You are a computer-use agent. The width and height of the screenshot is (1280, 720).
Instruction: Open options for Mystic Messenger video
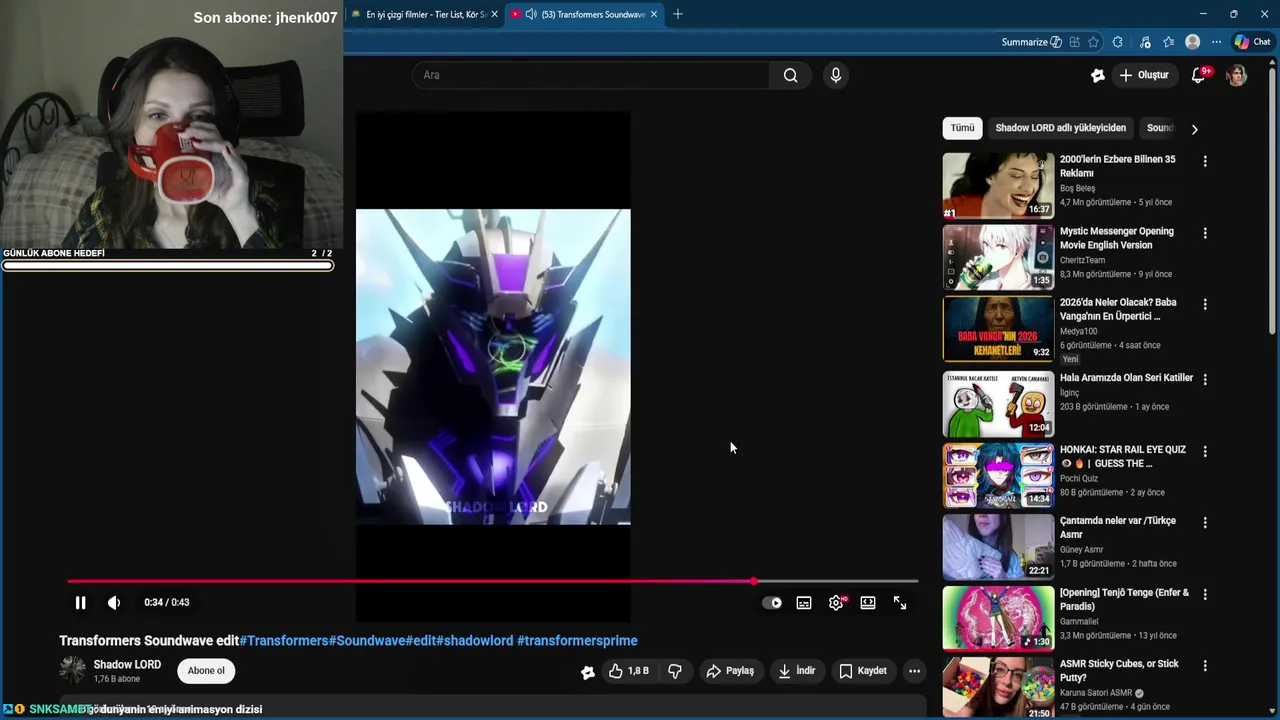coord(1205,233)
